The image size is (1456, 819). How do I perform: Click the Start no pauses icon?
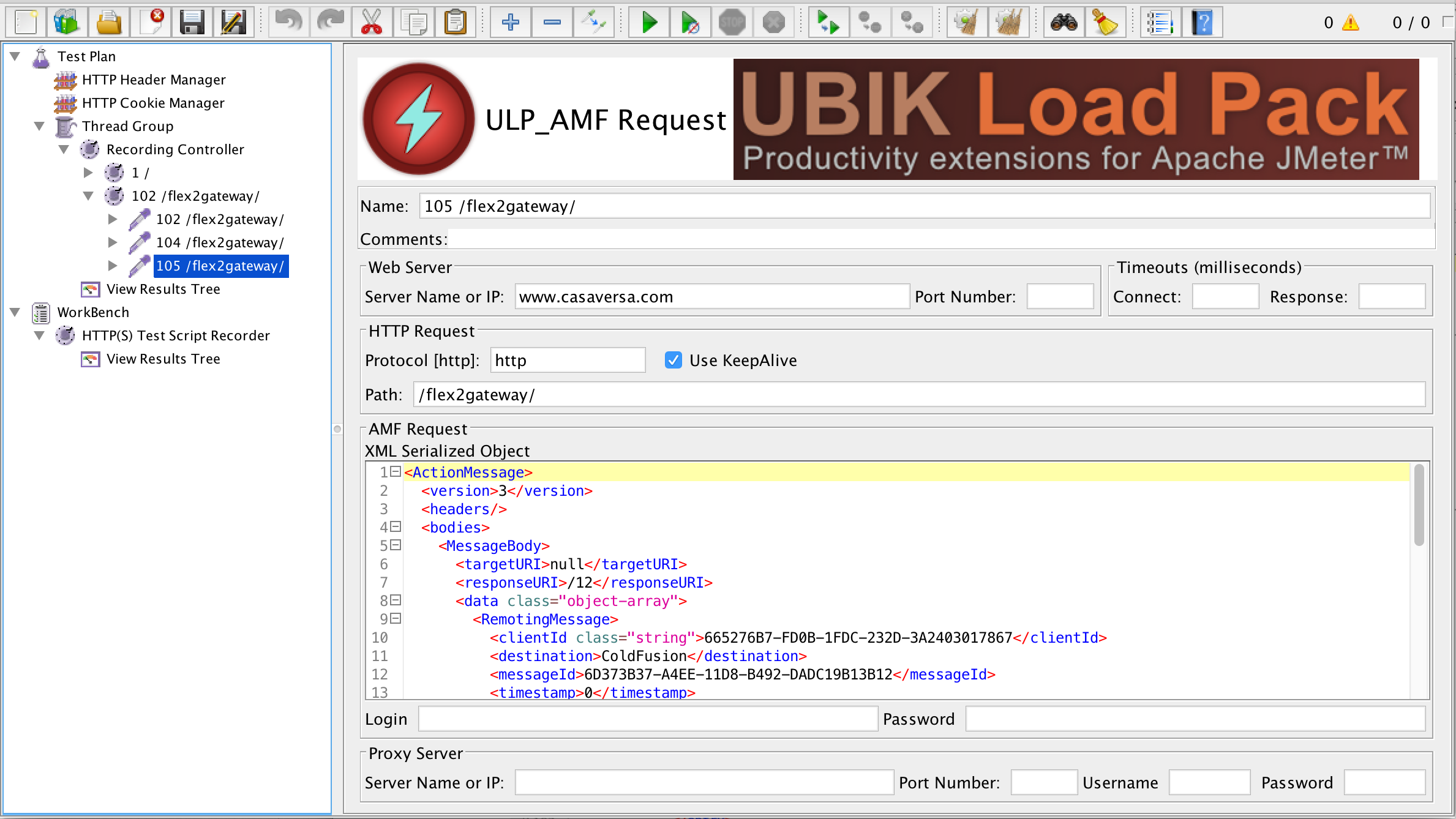click(x=690, y=23)
